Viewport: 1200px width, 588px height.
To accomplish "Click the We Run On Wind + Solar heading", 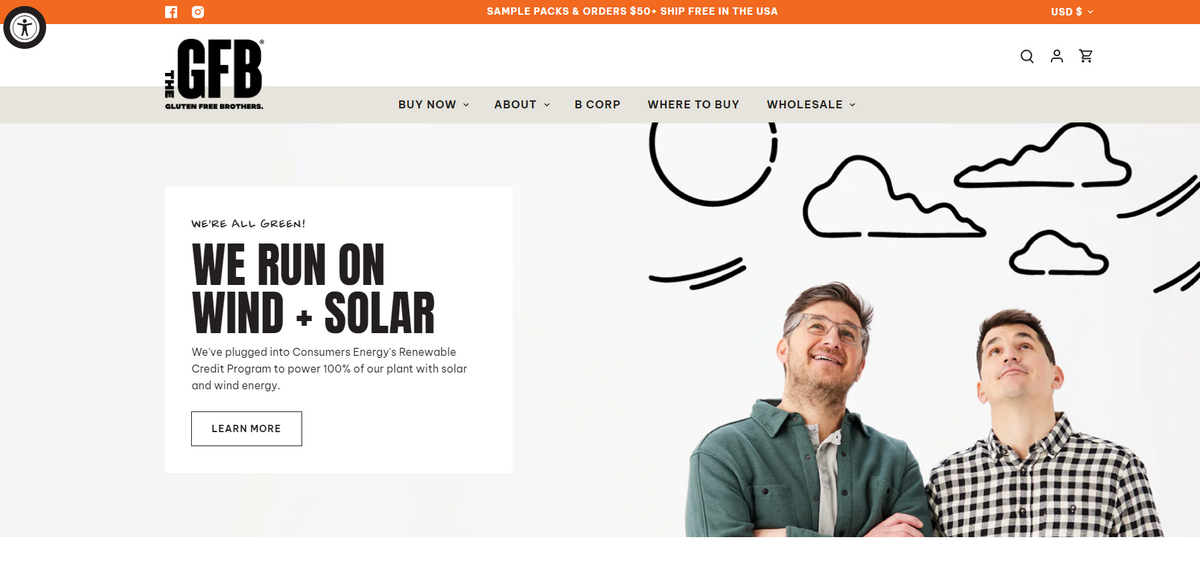I will point(313,288).
